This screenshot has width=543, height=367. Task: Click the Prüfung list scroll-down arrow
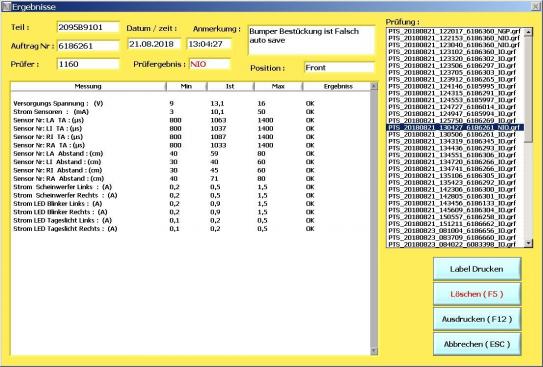[528, 243]
